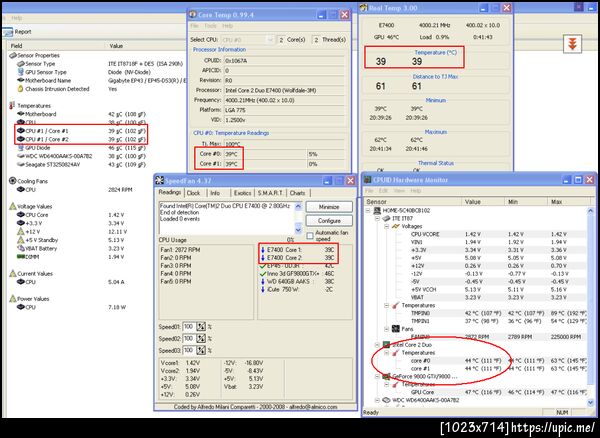Click the Sensor column header in HWMonitor

pyautogui.click(x=413, y=202)
